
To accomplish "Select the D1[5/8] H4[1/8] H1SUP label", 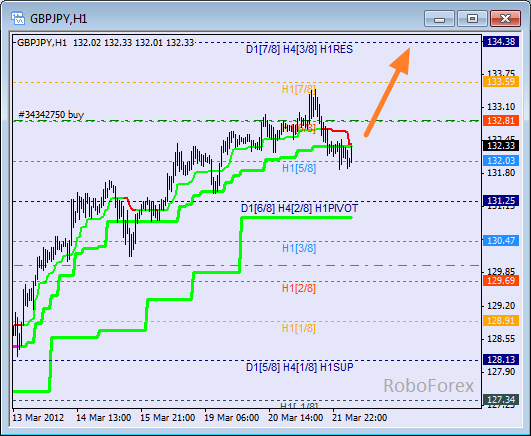I will tap(300, 367).
